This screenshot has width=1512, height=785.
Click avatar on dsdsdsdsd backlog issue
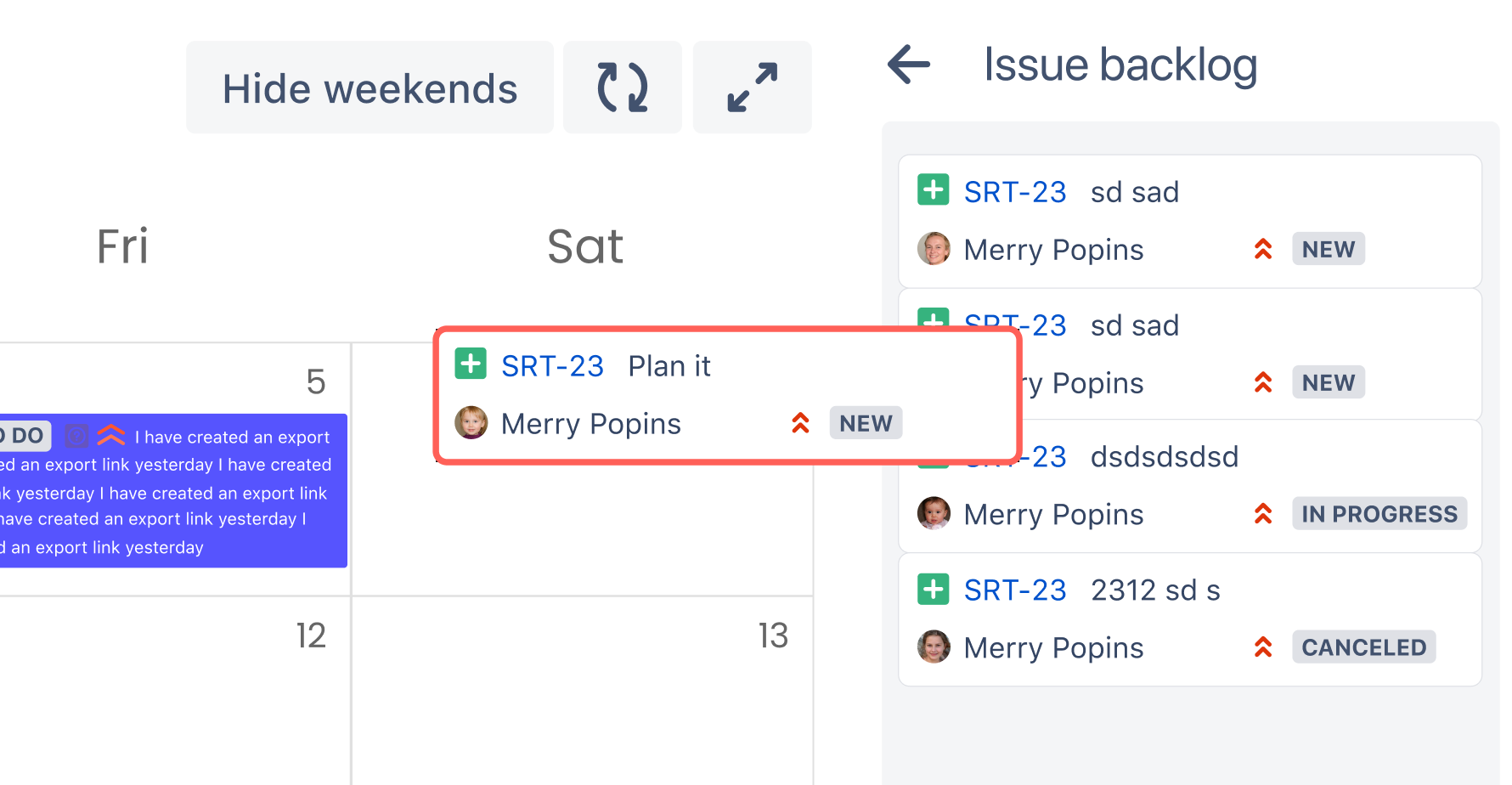934,514
